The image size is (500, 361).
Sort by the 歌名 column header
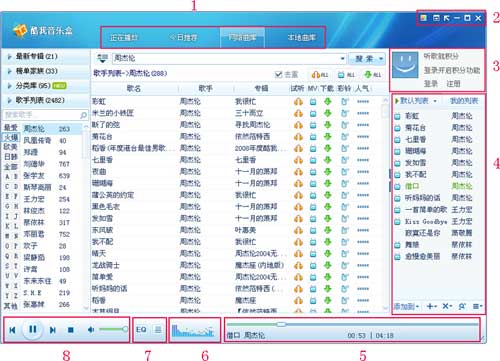(x=134, y=89)
